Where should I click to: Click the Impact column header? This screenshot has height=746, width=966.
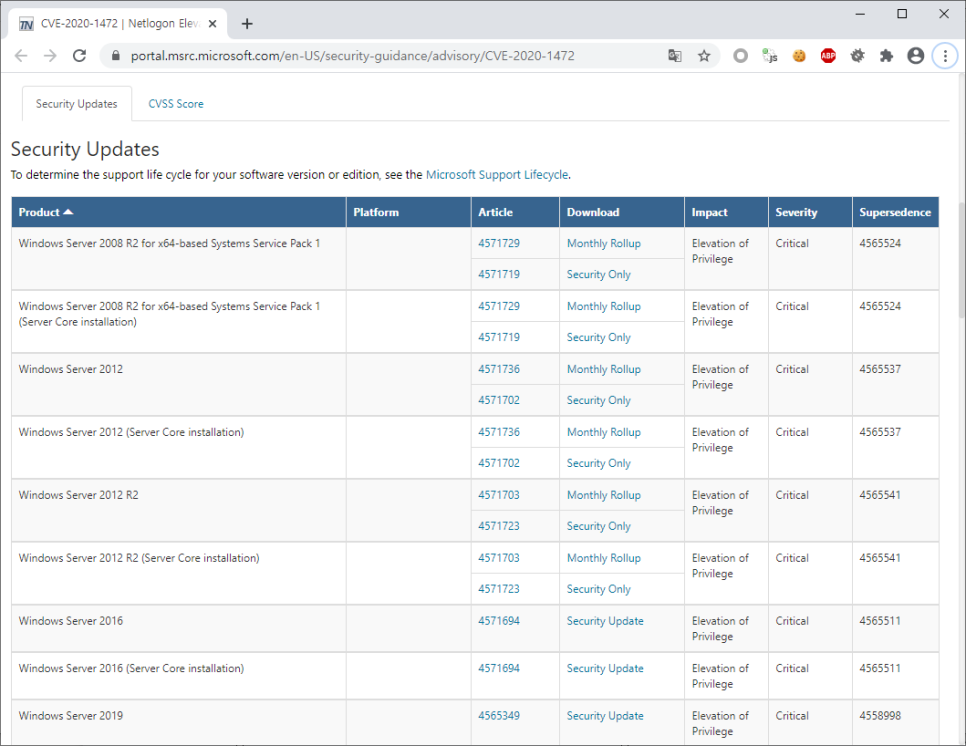pyautogui.click(x=726, y=212)
